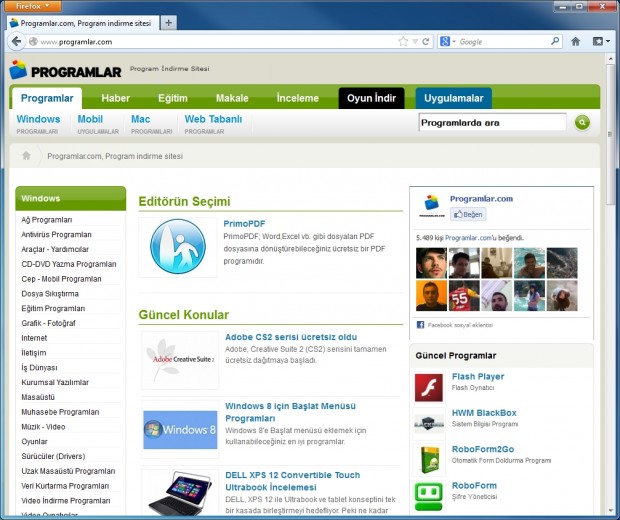Click the Programlar logo

click(x=66, y=70)
